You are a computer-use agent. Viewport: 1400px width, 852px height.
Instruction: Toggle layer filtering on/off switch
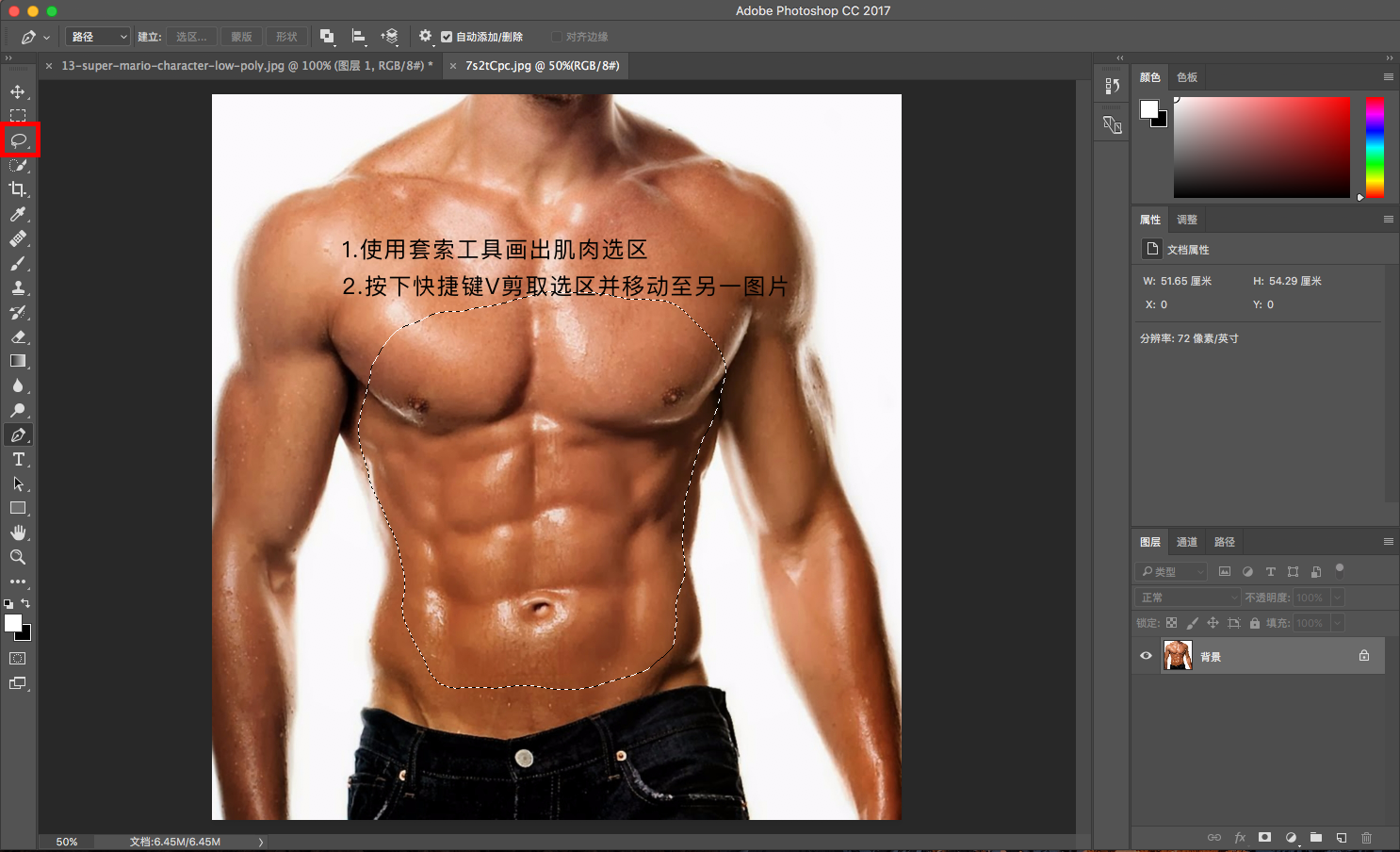point(1340,569)
